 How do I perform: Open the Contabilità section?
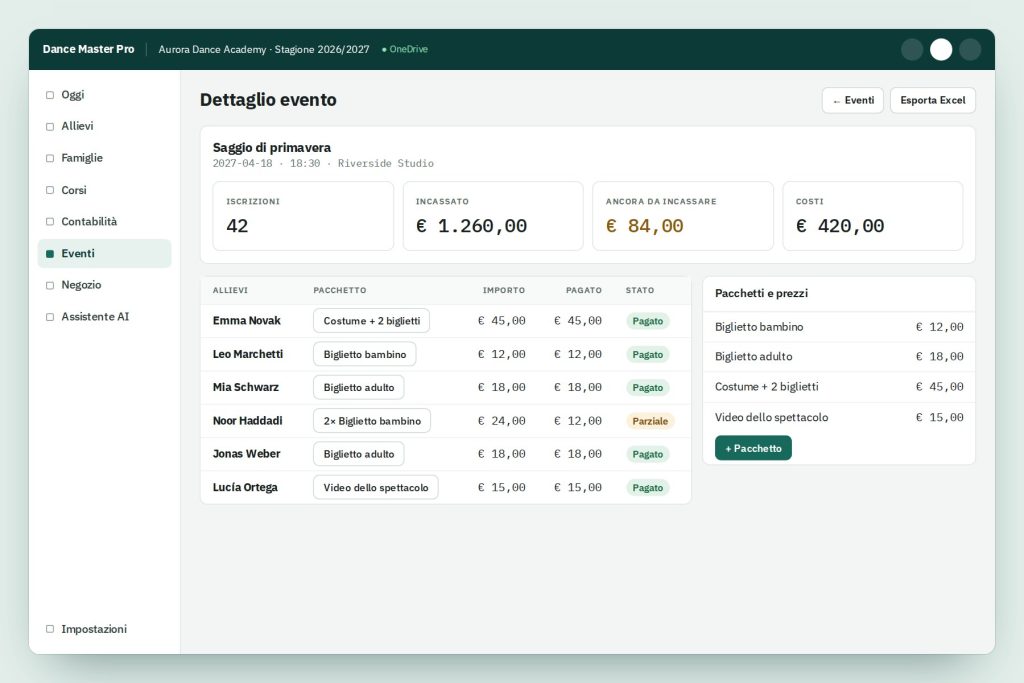point(104,221)
